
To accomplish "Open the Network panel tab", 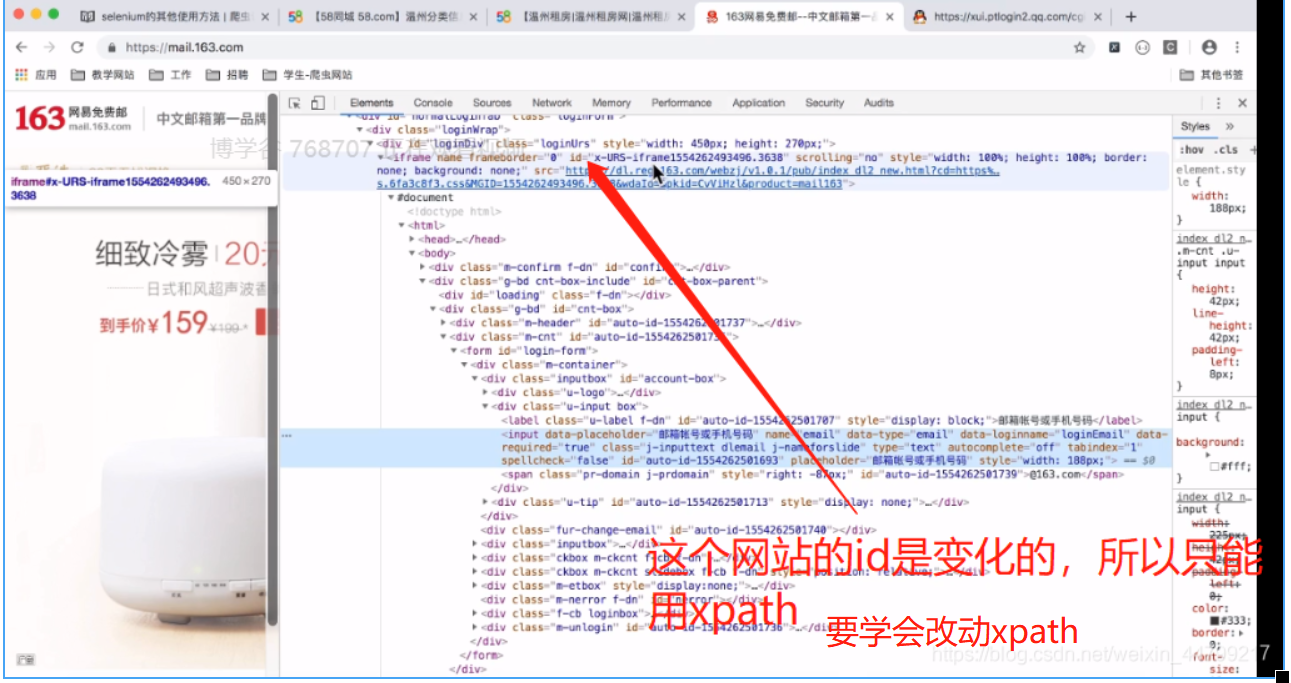I will tap(552, 103).
